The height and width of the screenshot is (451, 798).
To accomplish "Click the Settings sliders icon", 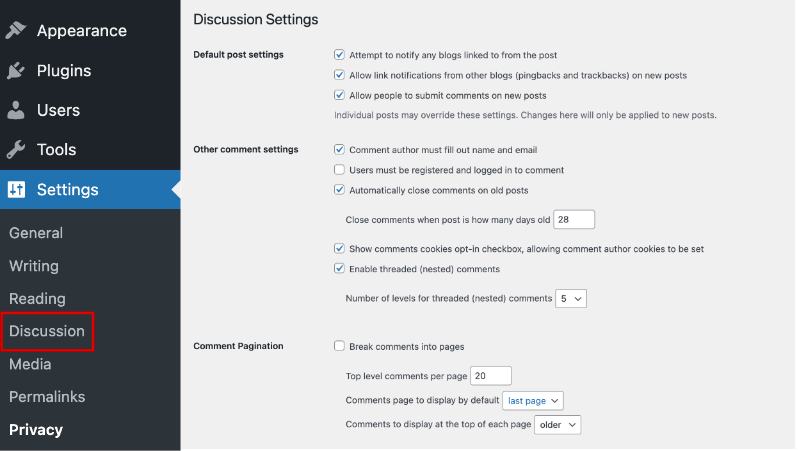I will [16, 189].
